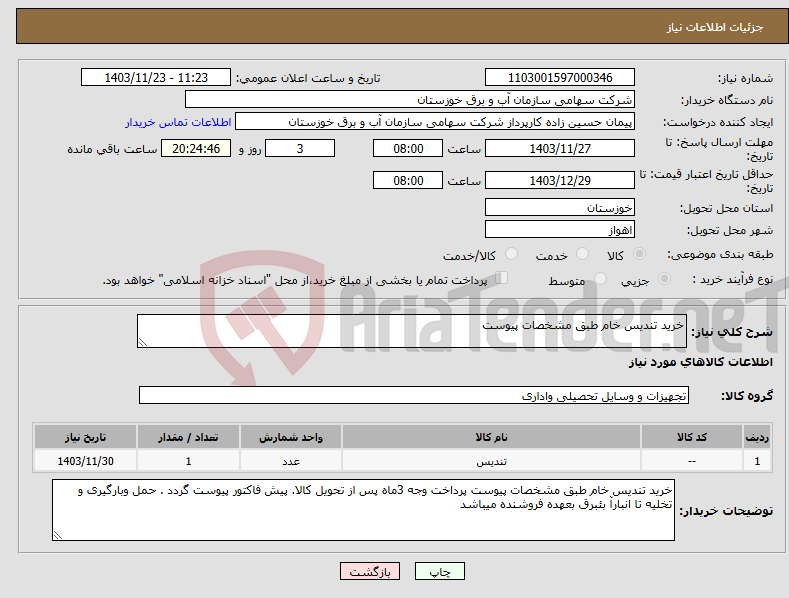The image size is (789, 598).
Task: Click the نام دستگاه خریدار field
Action: tap(410, 100)
